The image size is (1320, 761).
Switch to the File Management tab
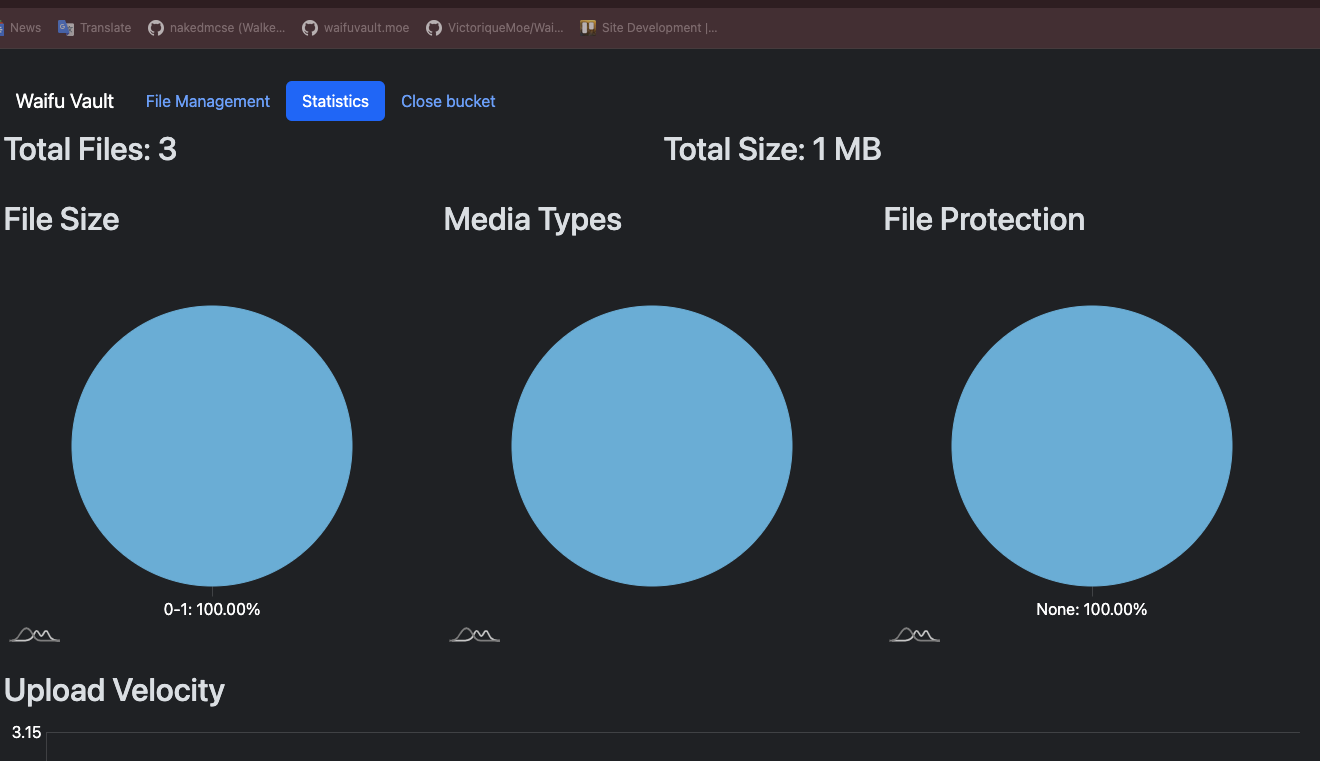coord(208,101)
